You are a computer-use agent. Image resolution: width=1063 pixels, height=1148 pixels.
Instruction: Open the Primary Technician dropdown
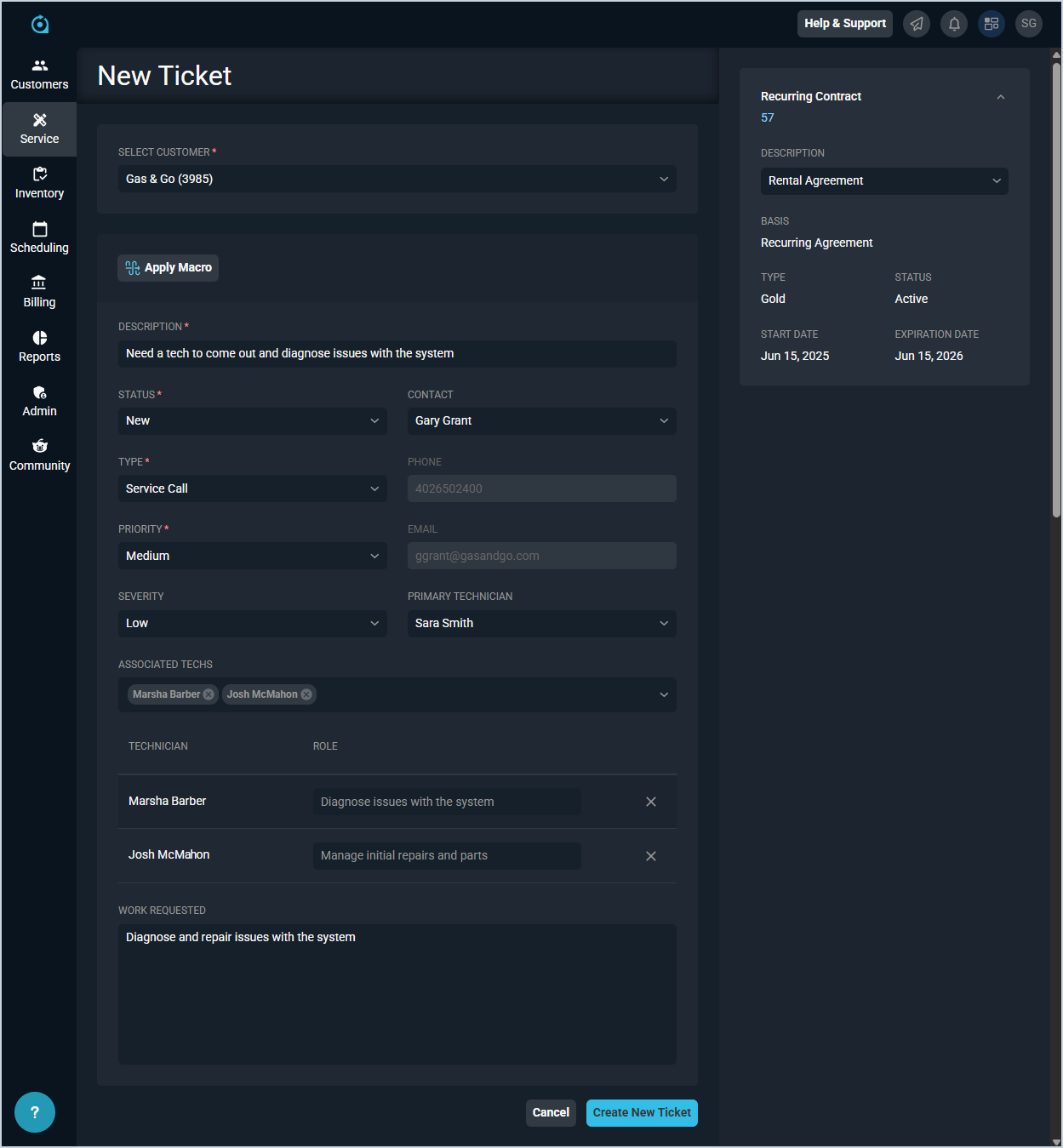coord(542,623)
